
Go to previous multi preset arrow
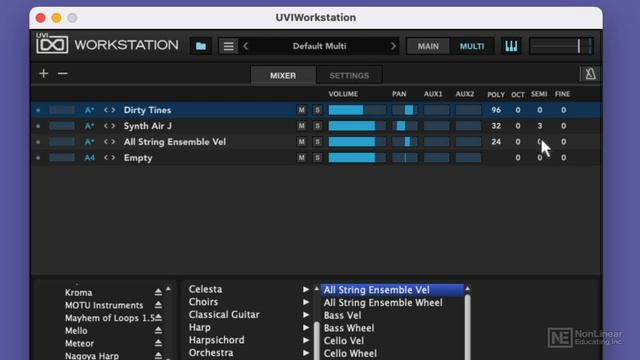[246, 46]
